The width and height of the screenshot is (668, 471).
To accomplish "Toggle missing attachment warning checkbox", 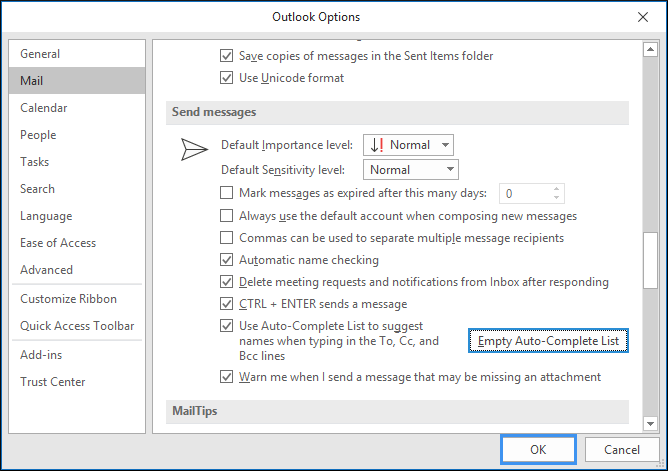I will tap(226, 377).
